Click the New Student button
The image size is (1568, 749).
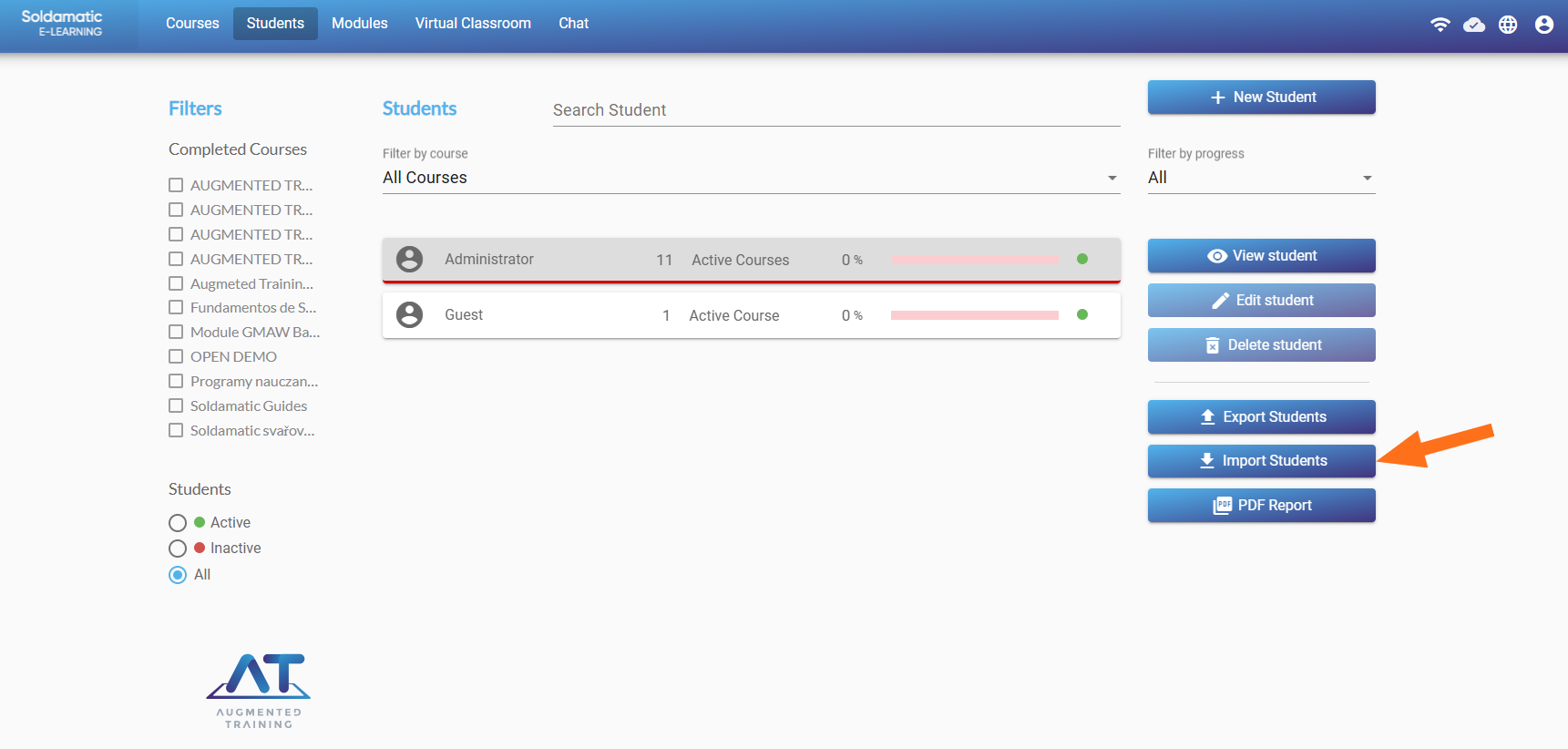click(1261, 97)
